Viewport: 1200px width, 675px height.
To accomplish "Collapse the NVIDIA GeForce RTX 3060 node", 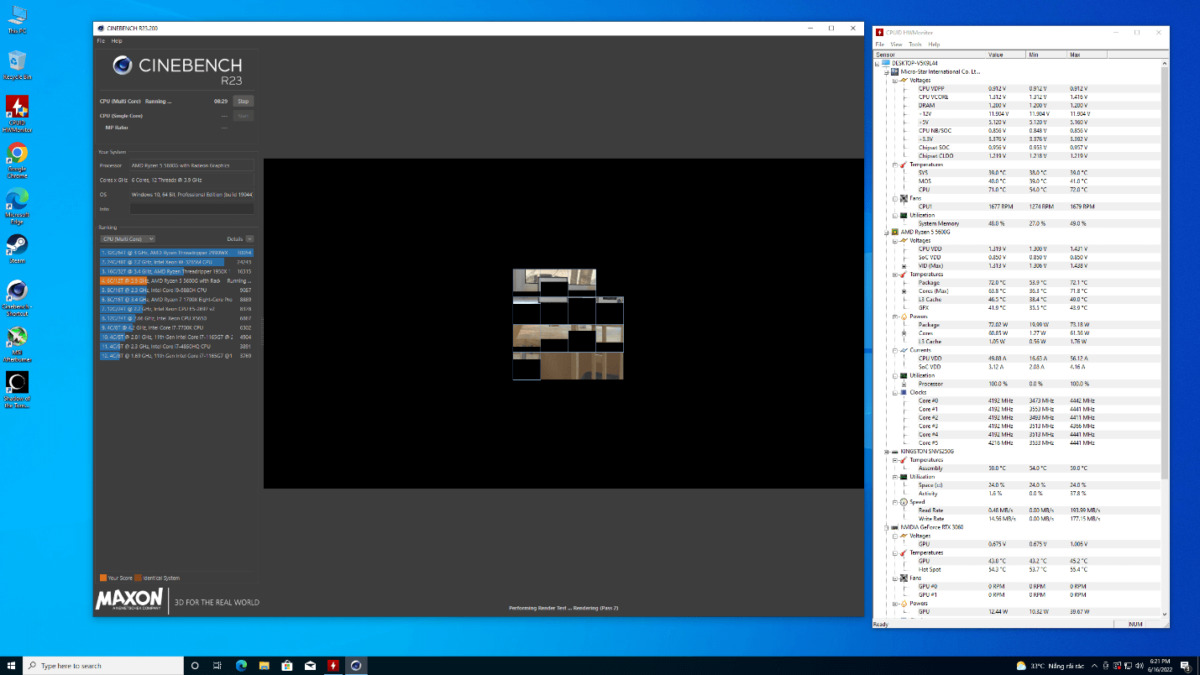I will coord(886,526).
